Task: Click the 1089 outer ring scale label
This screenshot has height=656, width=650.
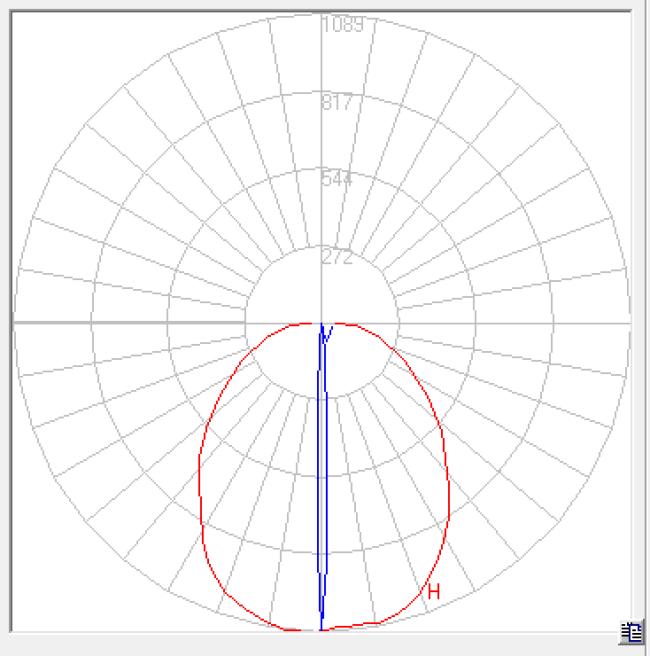Action: coord(342,24)
